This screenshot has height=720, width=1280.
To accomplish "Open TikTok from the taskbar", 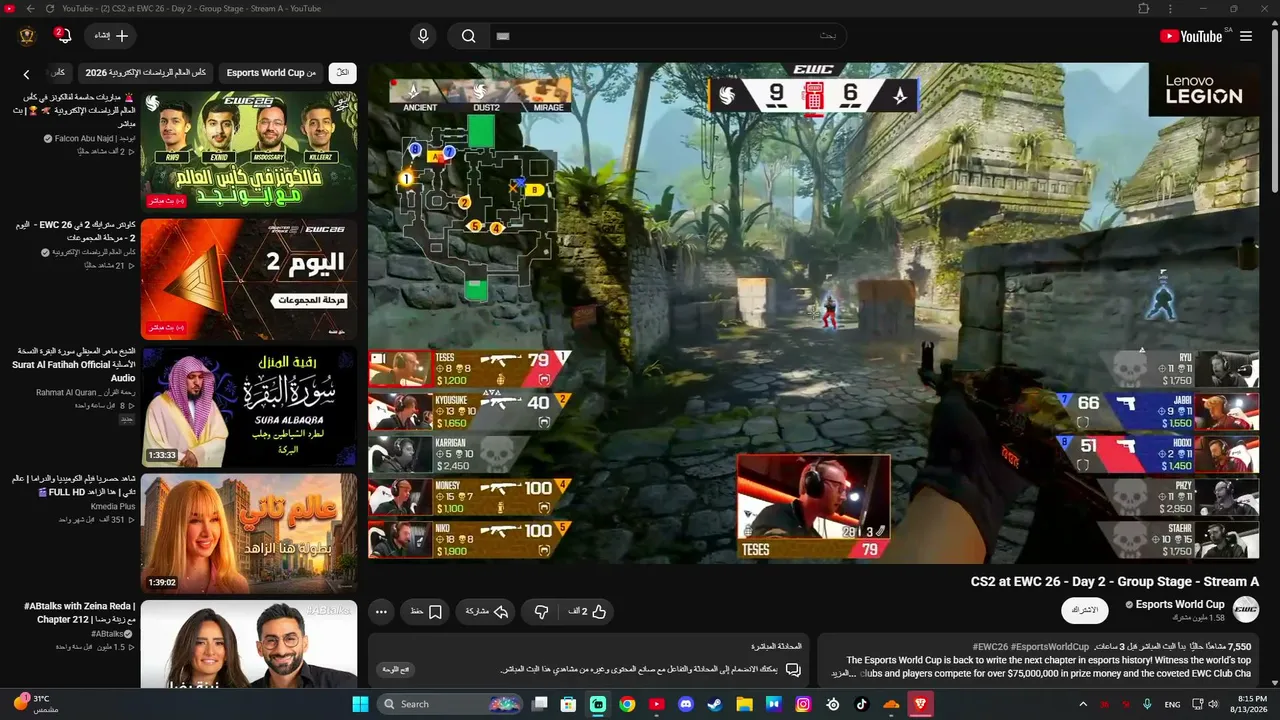I will tap(862, 704).
